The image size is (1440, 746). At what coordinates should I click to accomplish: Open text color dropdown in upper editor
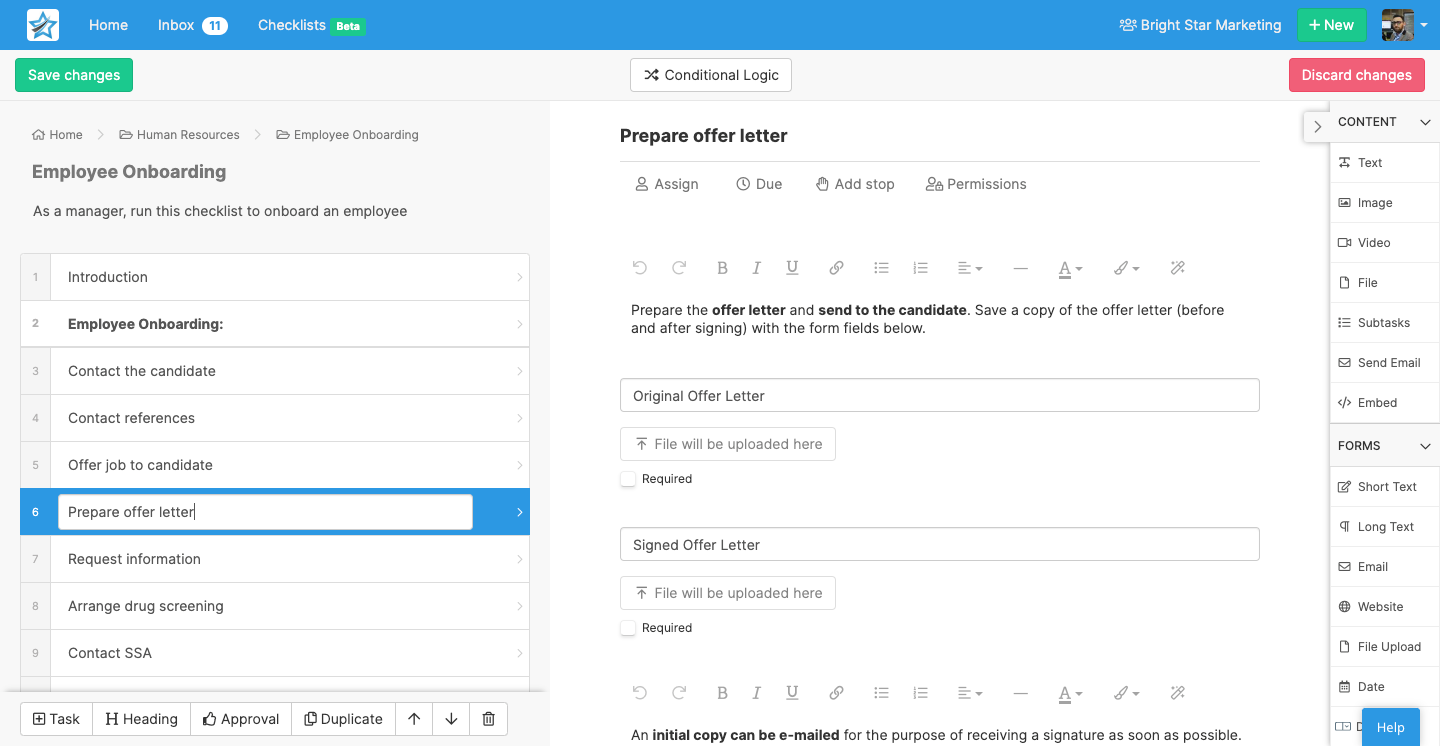click(1070, 268)
